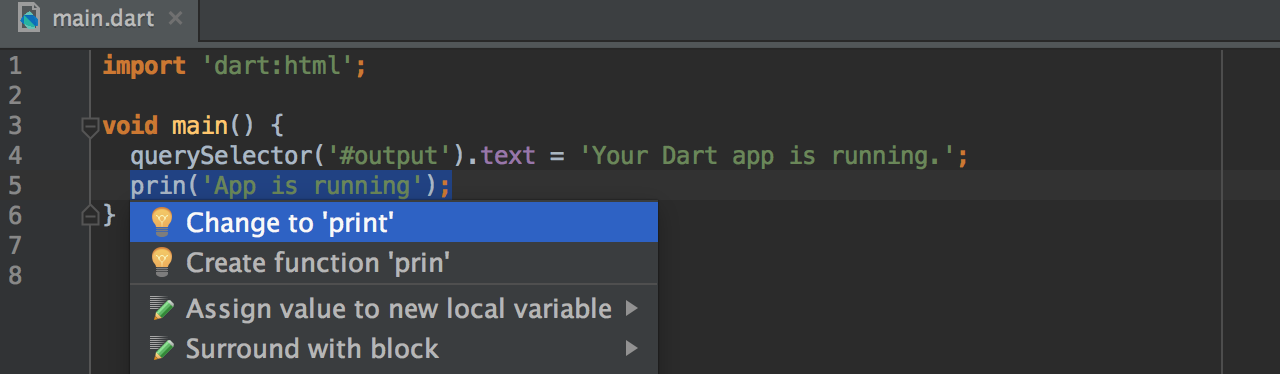Select Assign value to new local variable
The image size is (1280, 374).
(x=394, y=308)
